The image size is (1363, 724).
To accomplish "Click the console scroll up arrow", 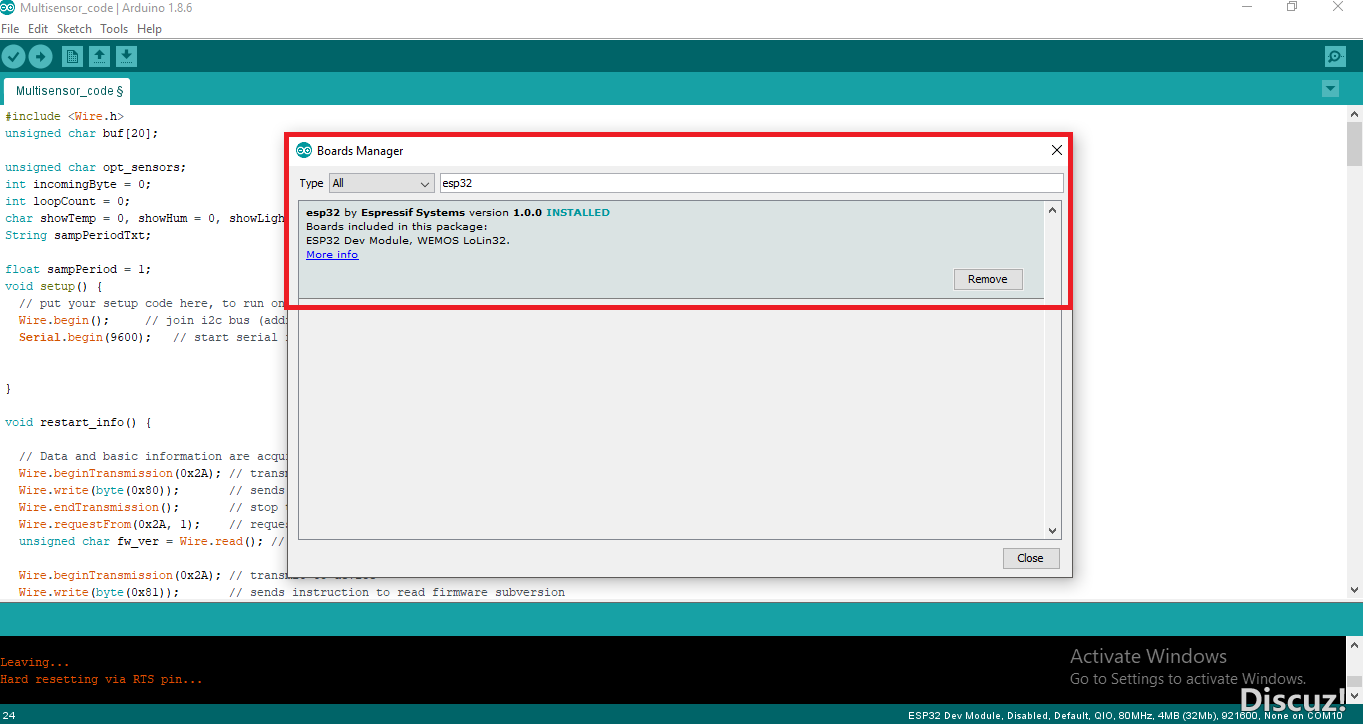I will [1354, 644].
